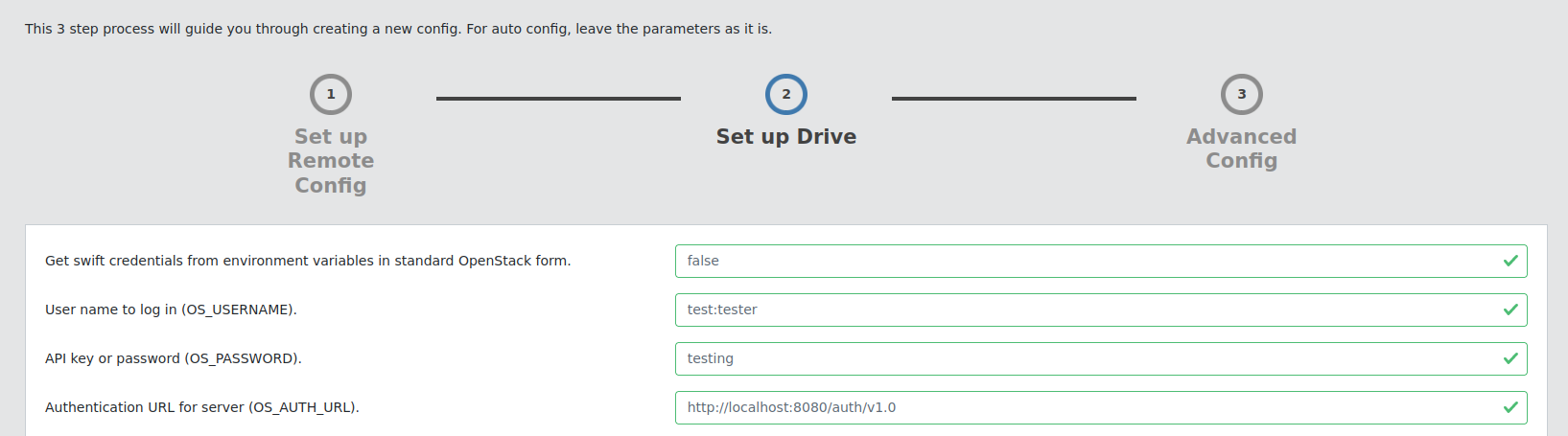1568x436 pixels.
Task: Focus the authentication URL input field
Action: pos(1084,407)
